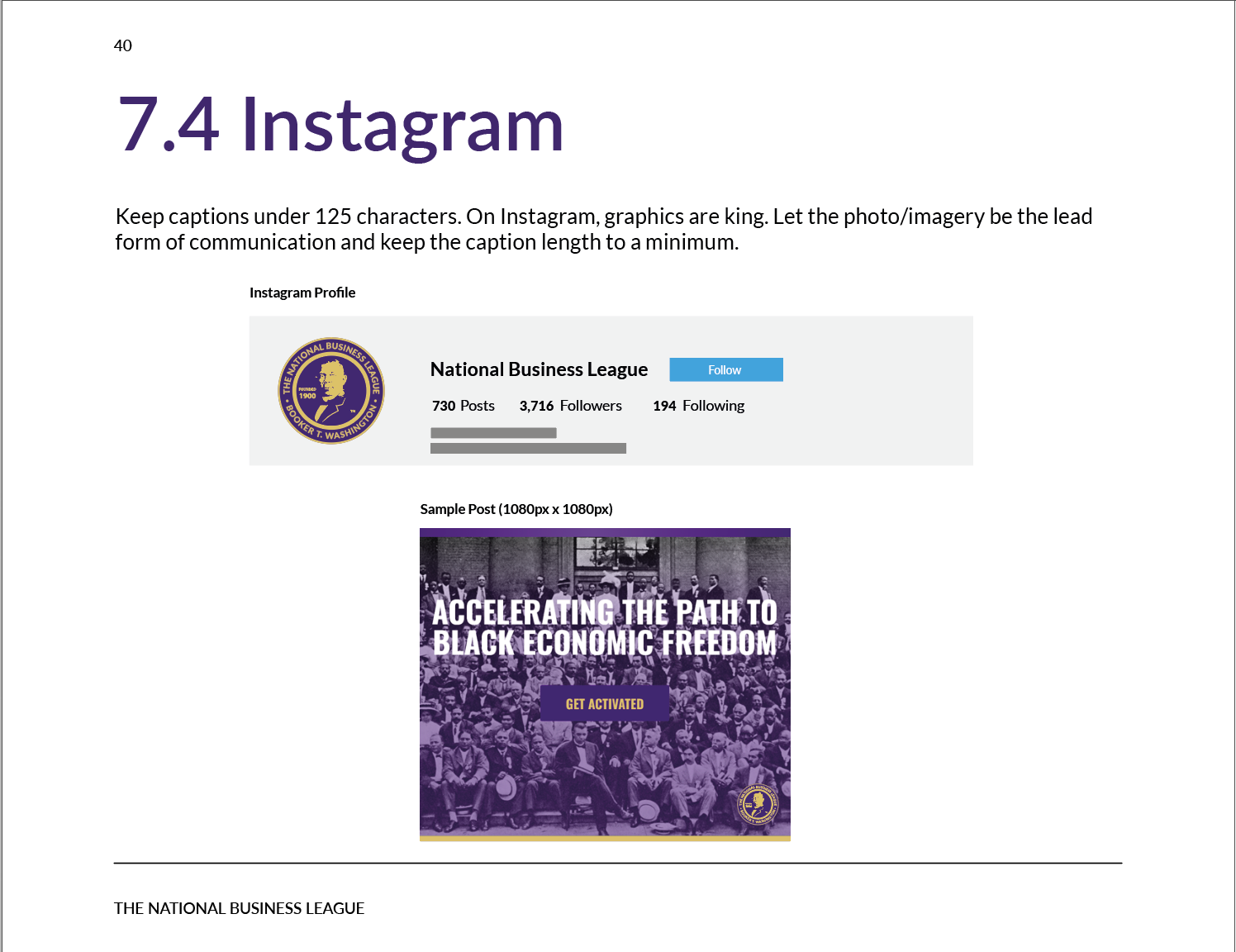Click the longer gray bio placeholder bar
Image resolution: width=1236 pixels, height=952 pixels.
(528, 449)
